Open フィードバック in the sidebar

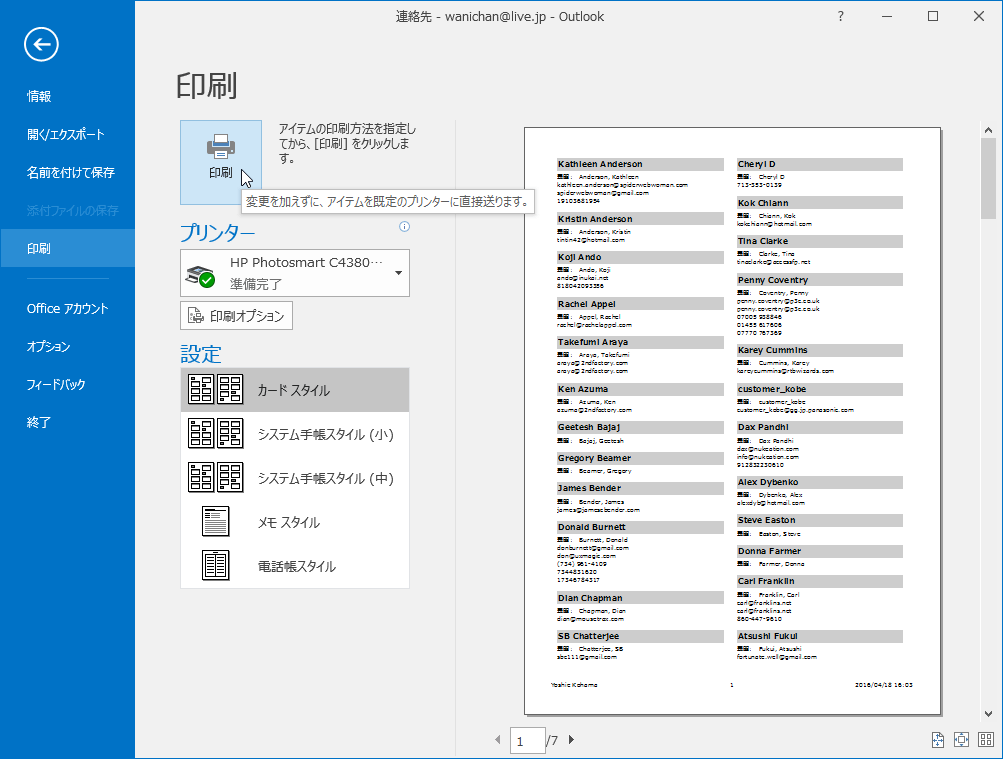coord(67,384)
